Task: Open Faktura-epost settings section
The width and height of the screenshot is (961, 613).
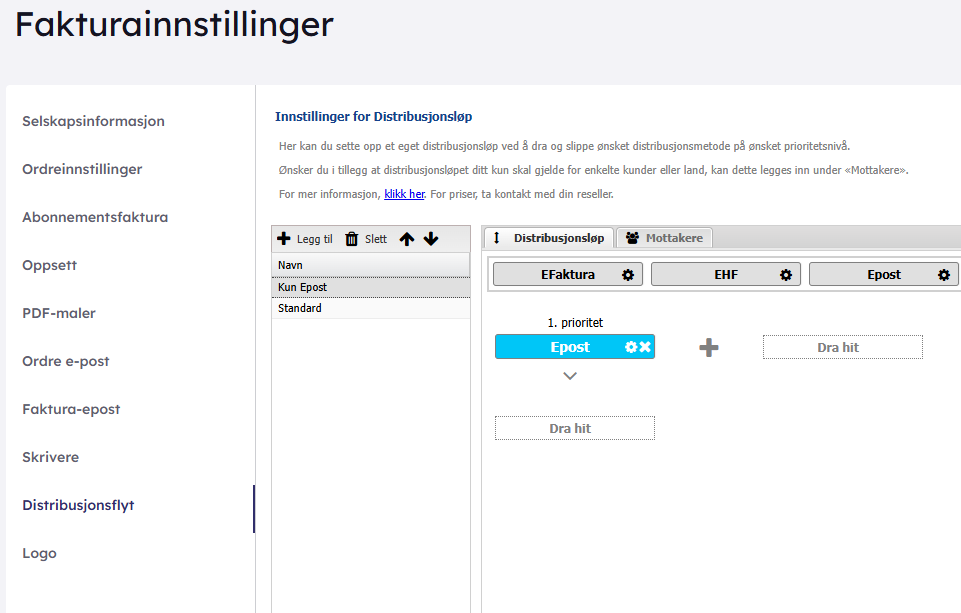Action: click(71, 409)
